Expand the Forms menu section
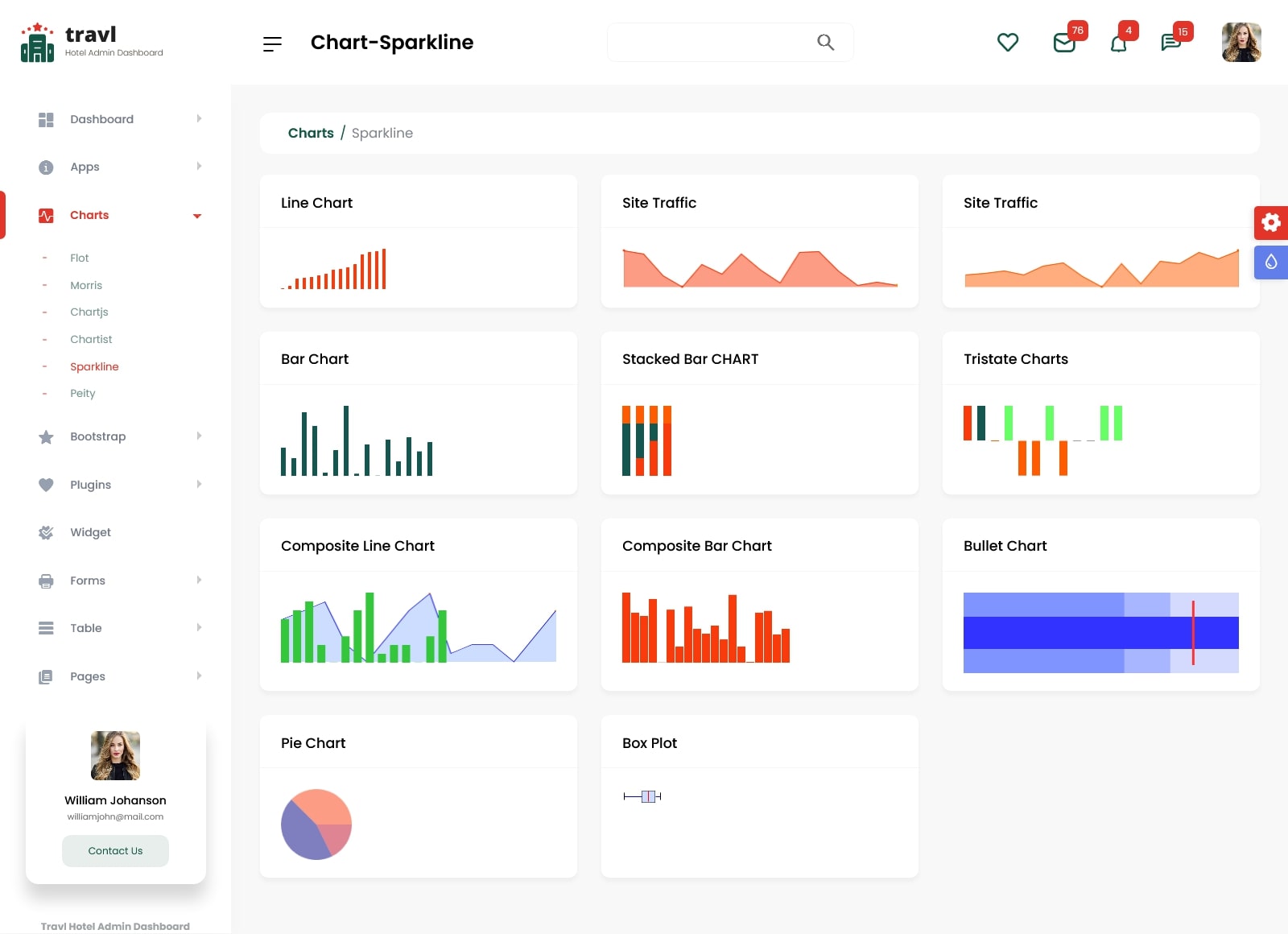 (199, 581)
